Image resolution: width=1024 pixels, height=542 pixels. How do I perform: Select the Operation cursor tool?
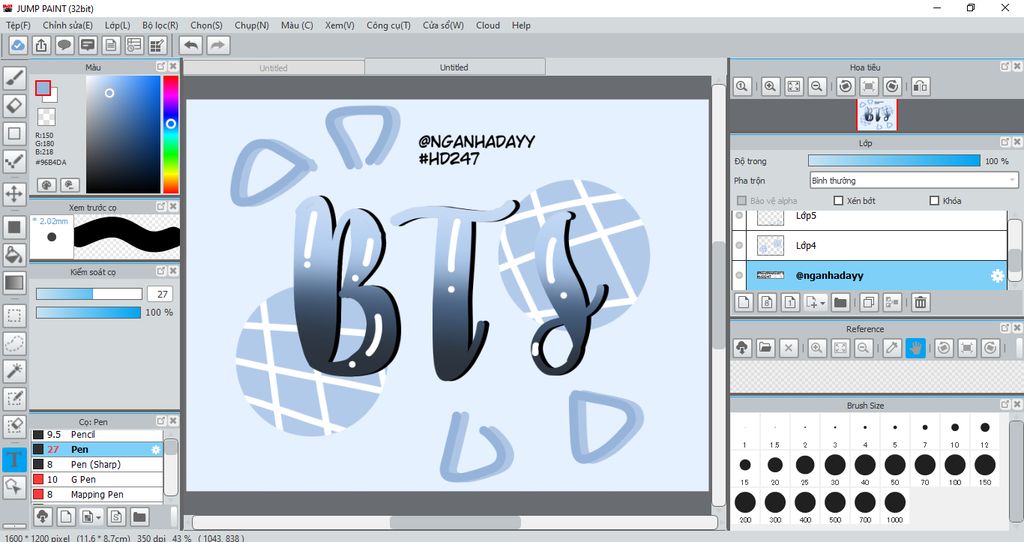[x=14, y=486]
